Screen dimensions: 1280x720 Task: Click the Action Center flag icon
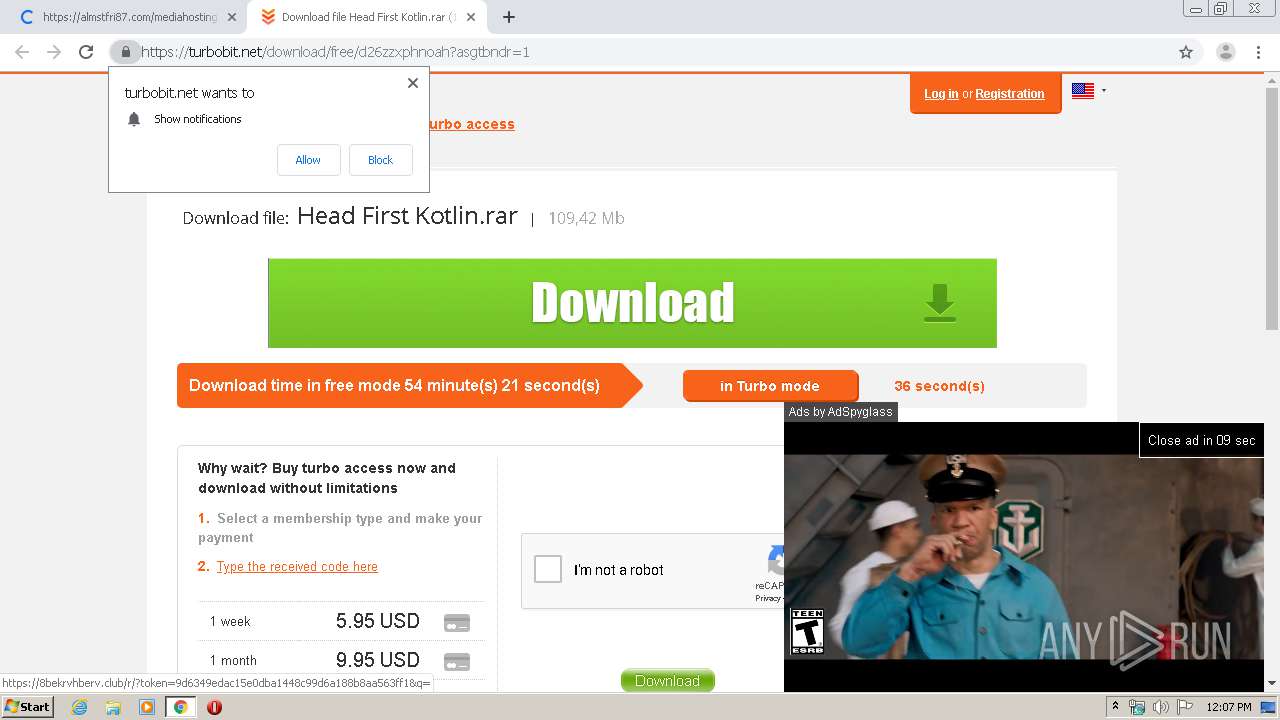[x=1185, y=707]
